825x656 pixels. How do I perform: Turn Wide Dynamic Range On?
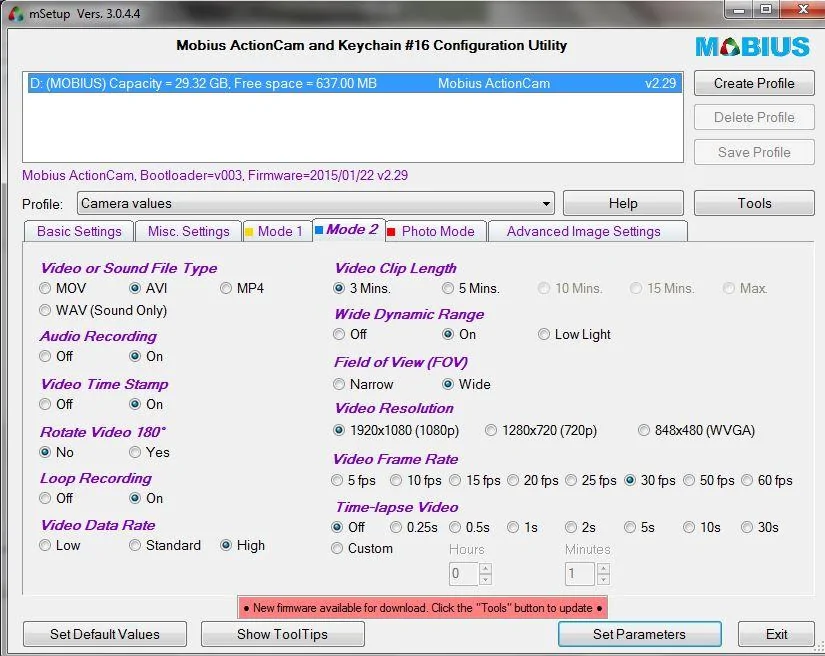tap(459, 334)
